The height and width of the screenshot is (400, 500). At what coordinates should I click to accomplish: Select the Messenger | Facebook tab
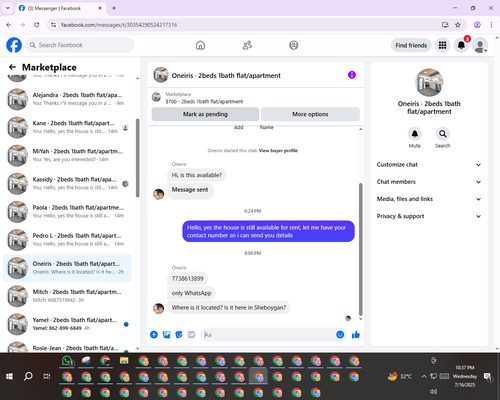coord(60,8)
